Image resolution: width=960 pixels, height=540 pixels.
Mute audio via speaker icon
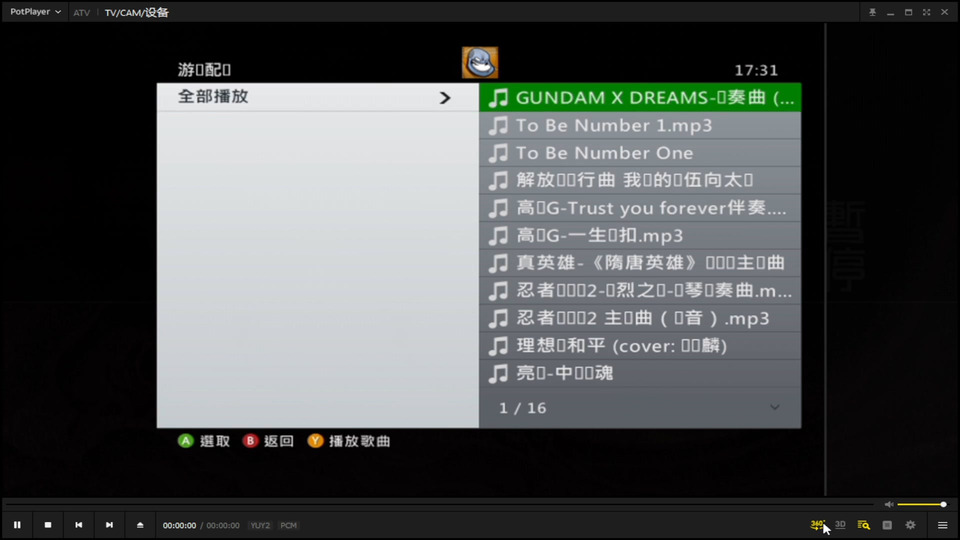pyautogui.click(x=888, y=504)
